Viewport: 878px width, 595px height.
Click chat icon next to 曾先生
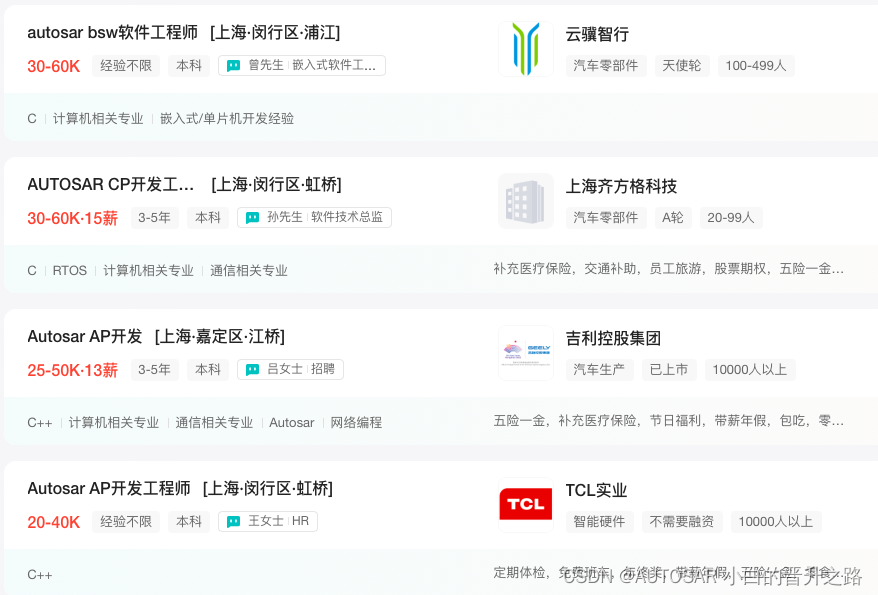(233, 66)
